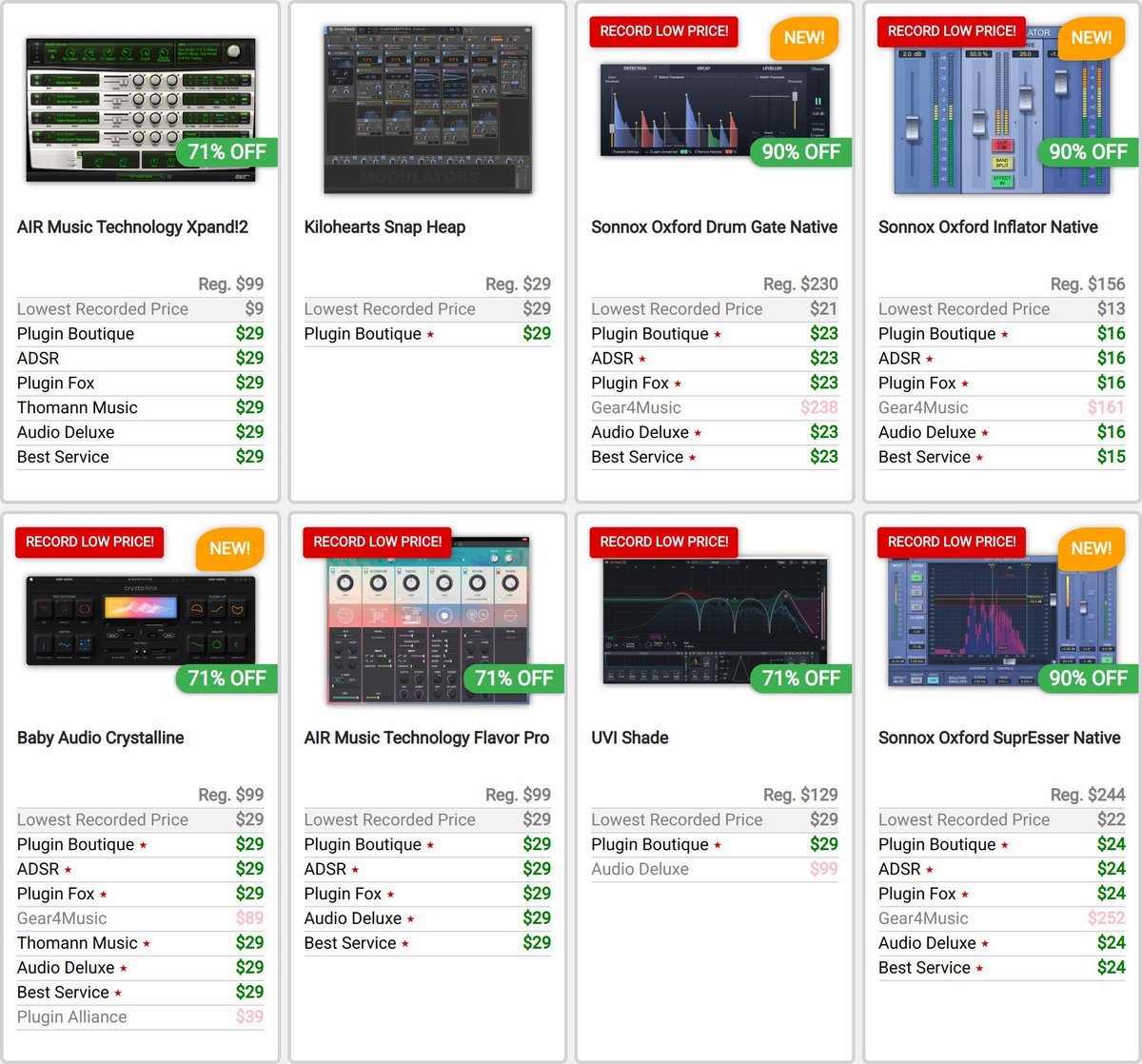
Task: Click the Kilohearts Snap Heap title
Action: (x=384, y=227)
